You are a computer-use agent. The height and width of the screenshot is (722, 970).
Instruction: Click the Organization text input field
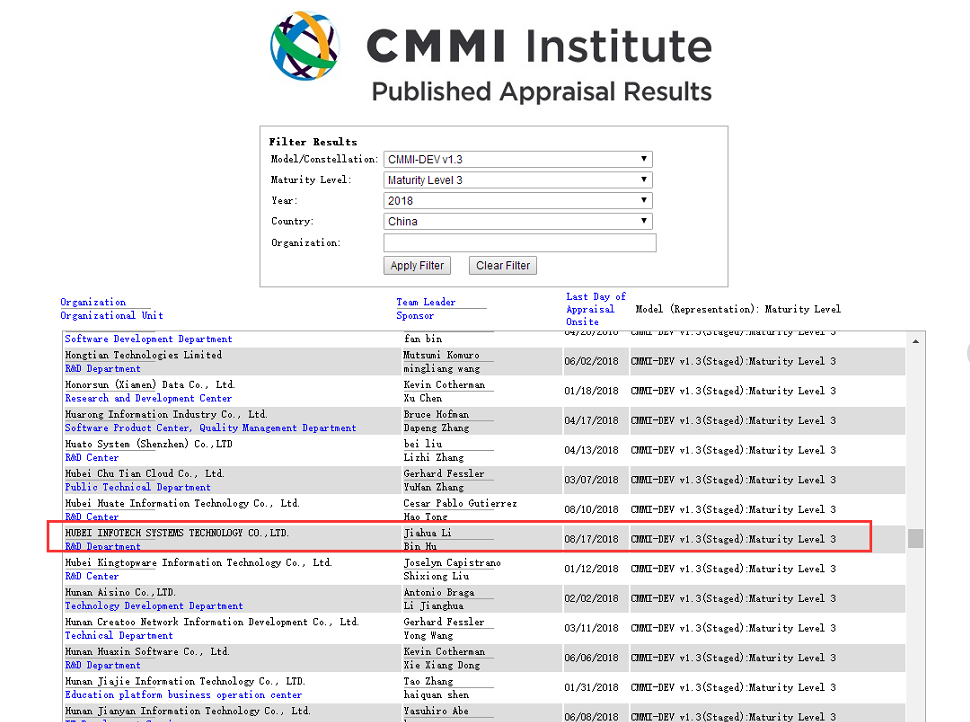point(520,243)
